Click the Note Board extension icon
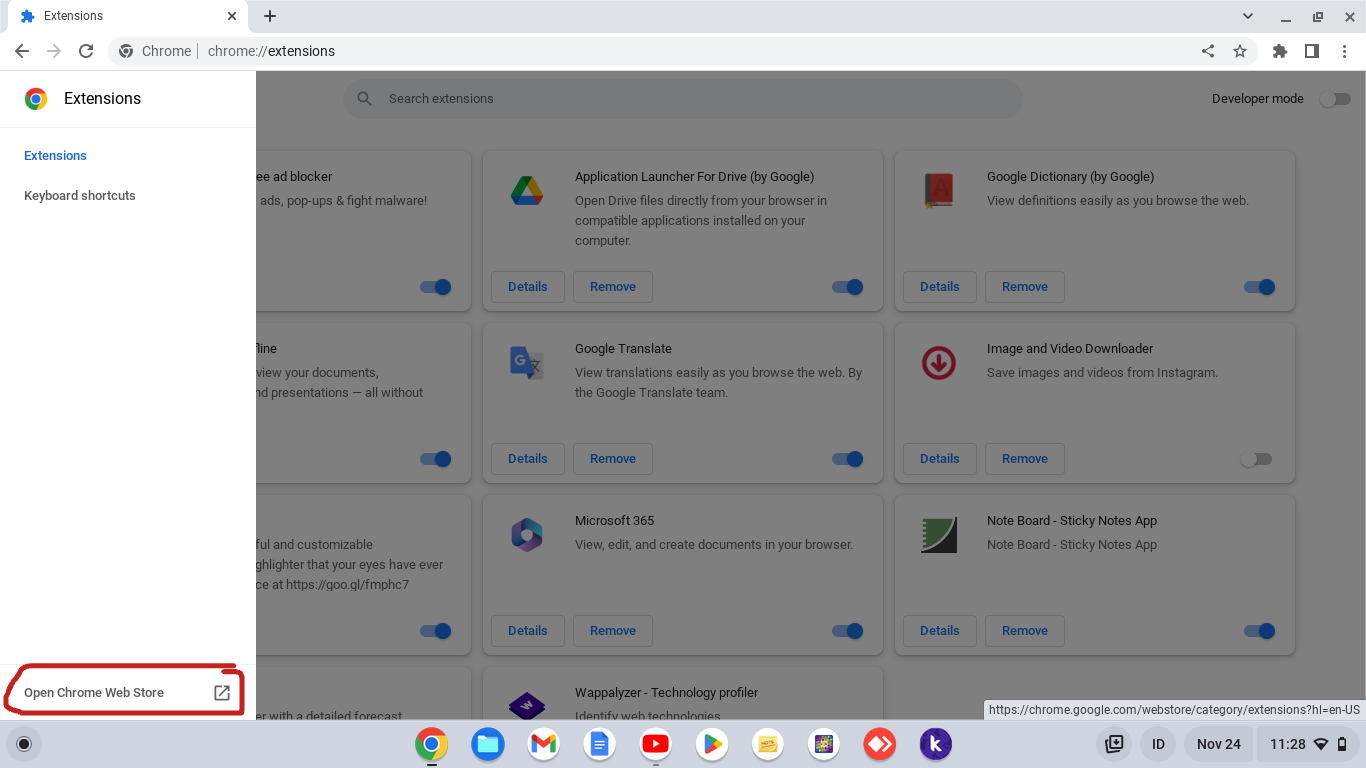1366x768 pixels. point(939,535)
